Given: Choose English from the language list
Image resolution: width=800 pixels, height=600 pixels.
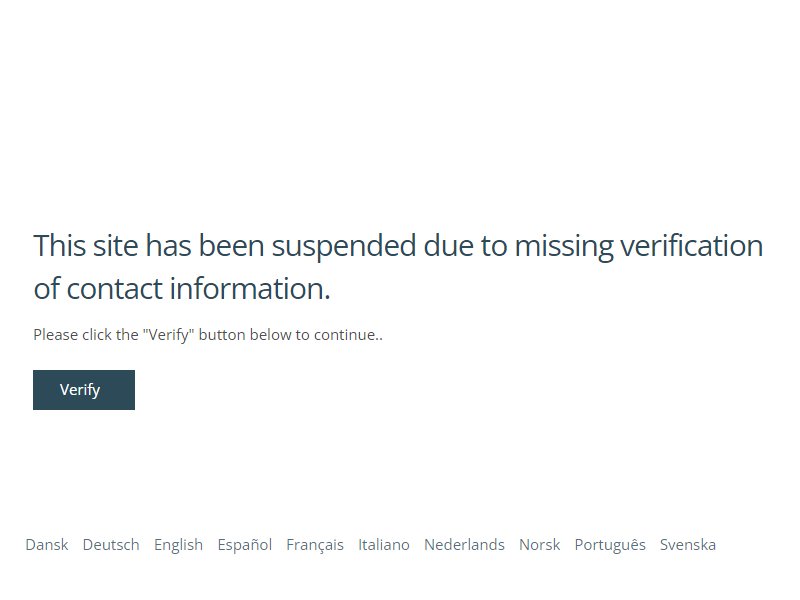Looking at the screenshot, I should pyautogui.click(x=179, y=545).
